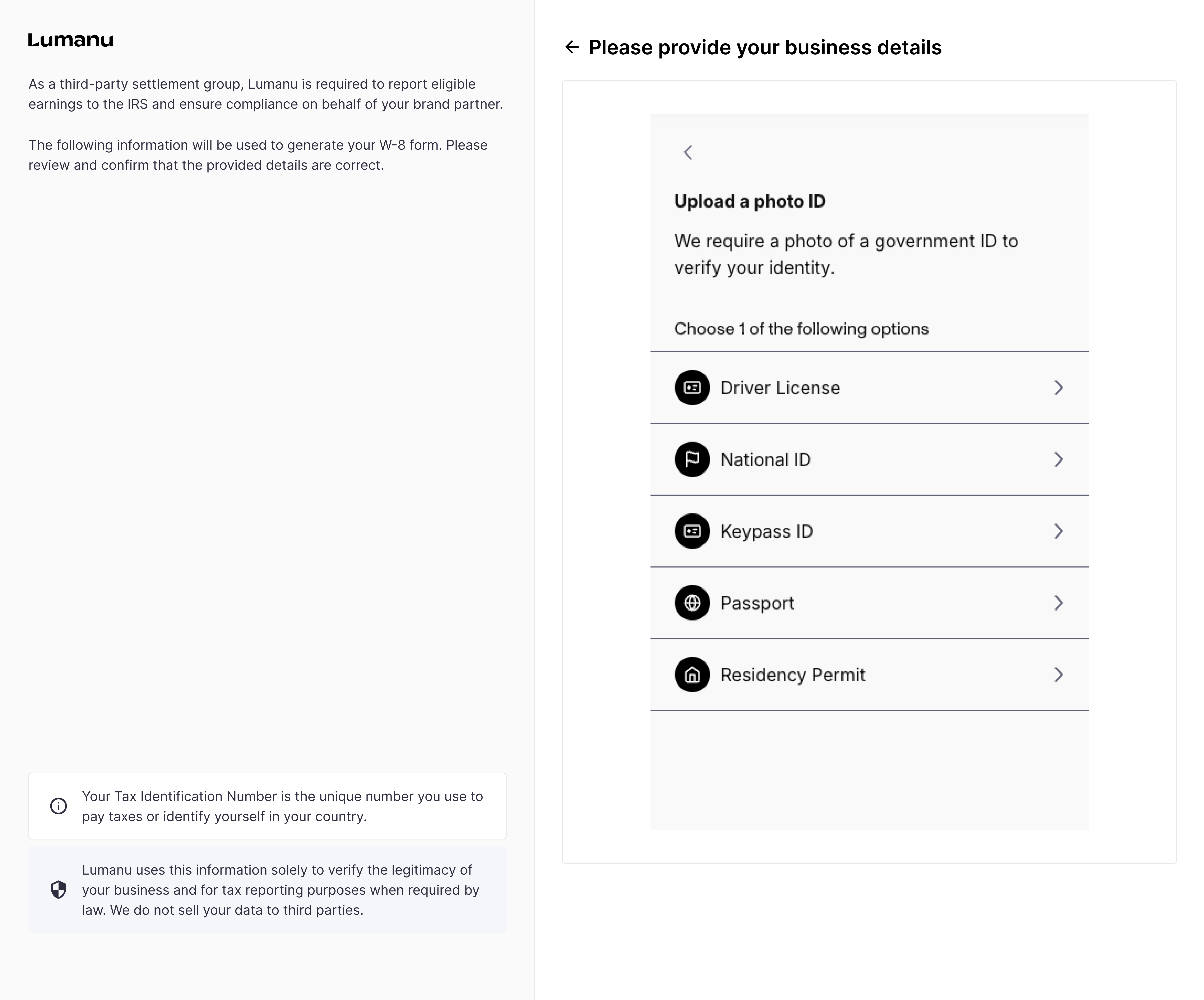The height and width of the screenshot is (1000, 1204).
Task: Expand the National ID chevron
Action: tap(1058, 459)
